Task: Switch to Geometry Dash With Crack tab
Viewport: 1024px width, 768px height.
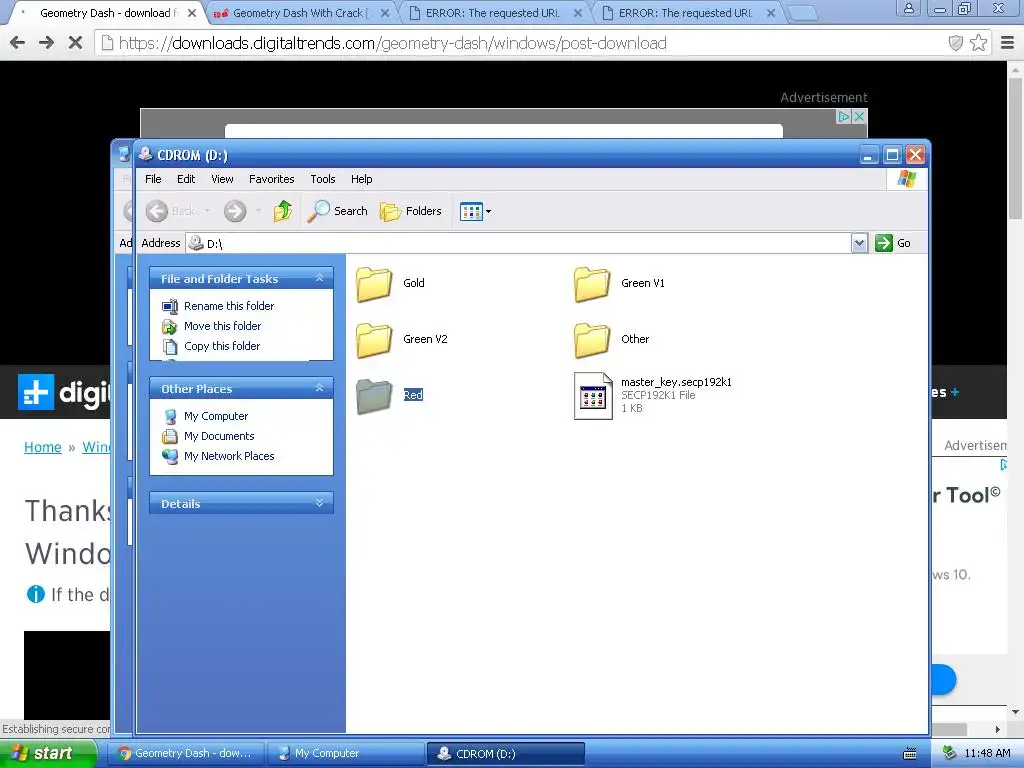Action: point(300,13)
